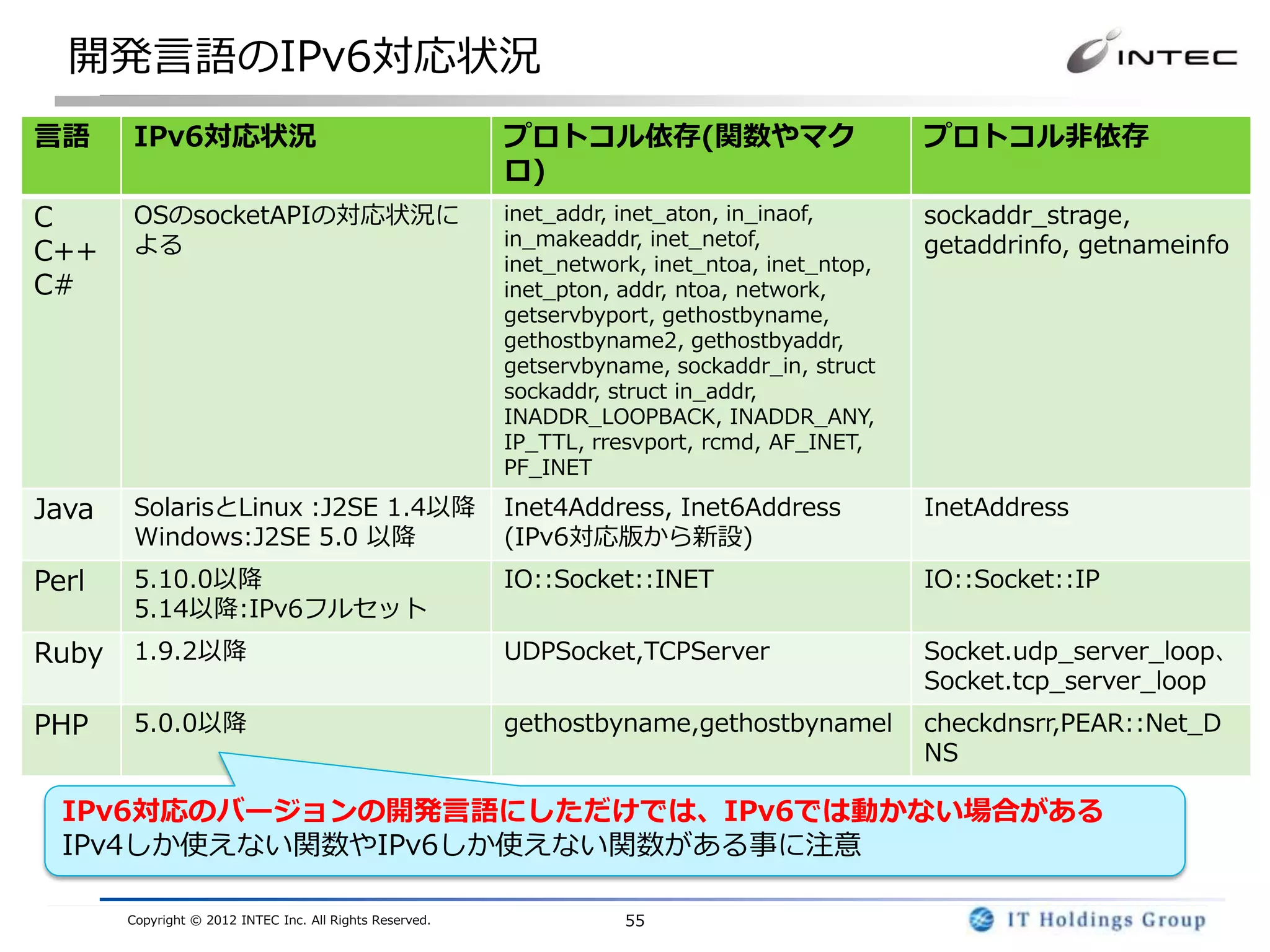Click the 言語 column header
This screenshot has width=1270, height=952.
(71, 155)
